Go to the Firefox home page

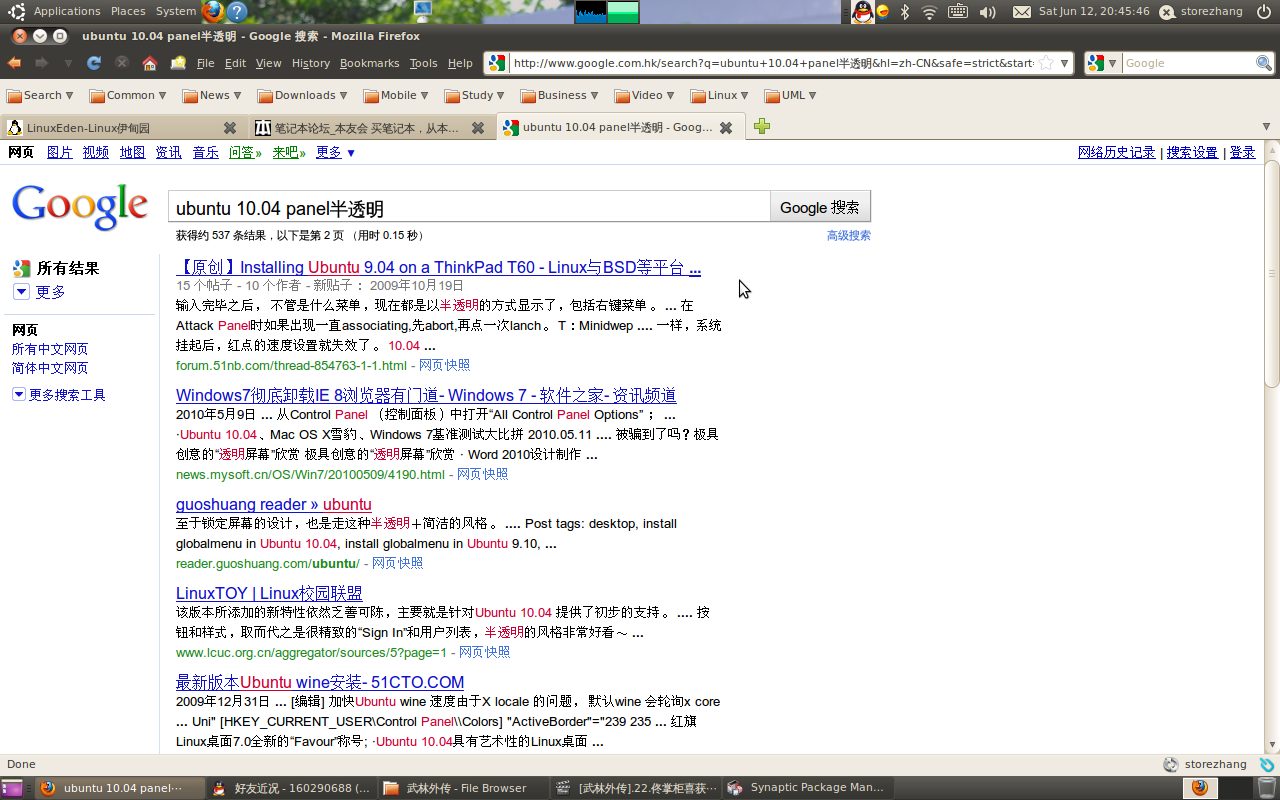point(150,63)
